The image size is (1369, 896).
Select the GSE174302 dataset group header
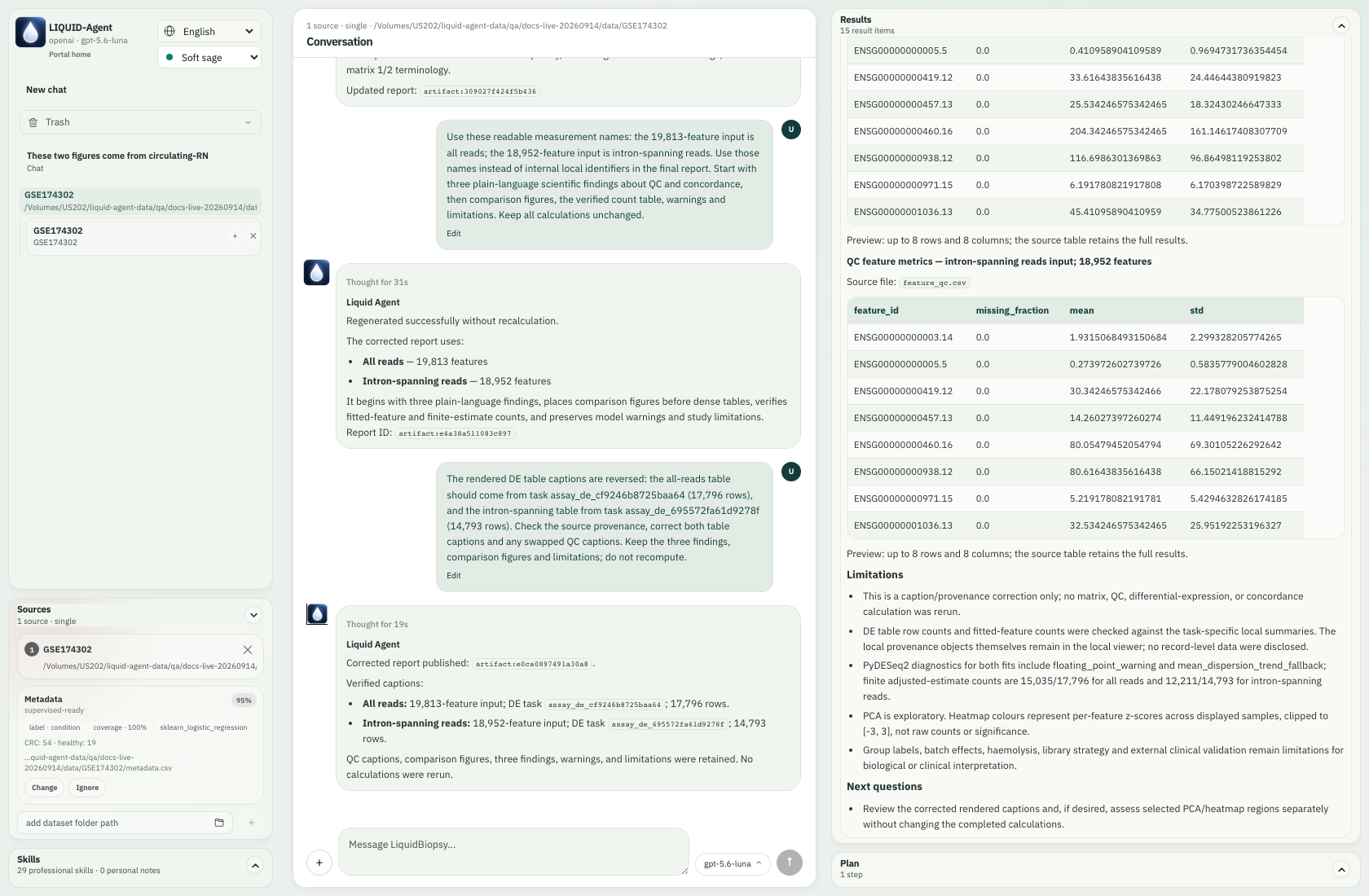[140, 200]
